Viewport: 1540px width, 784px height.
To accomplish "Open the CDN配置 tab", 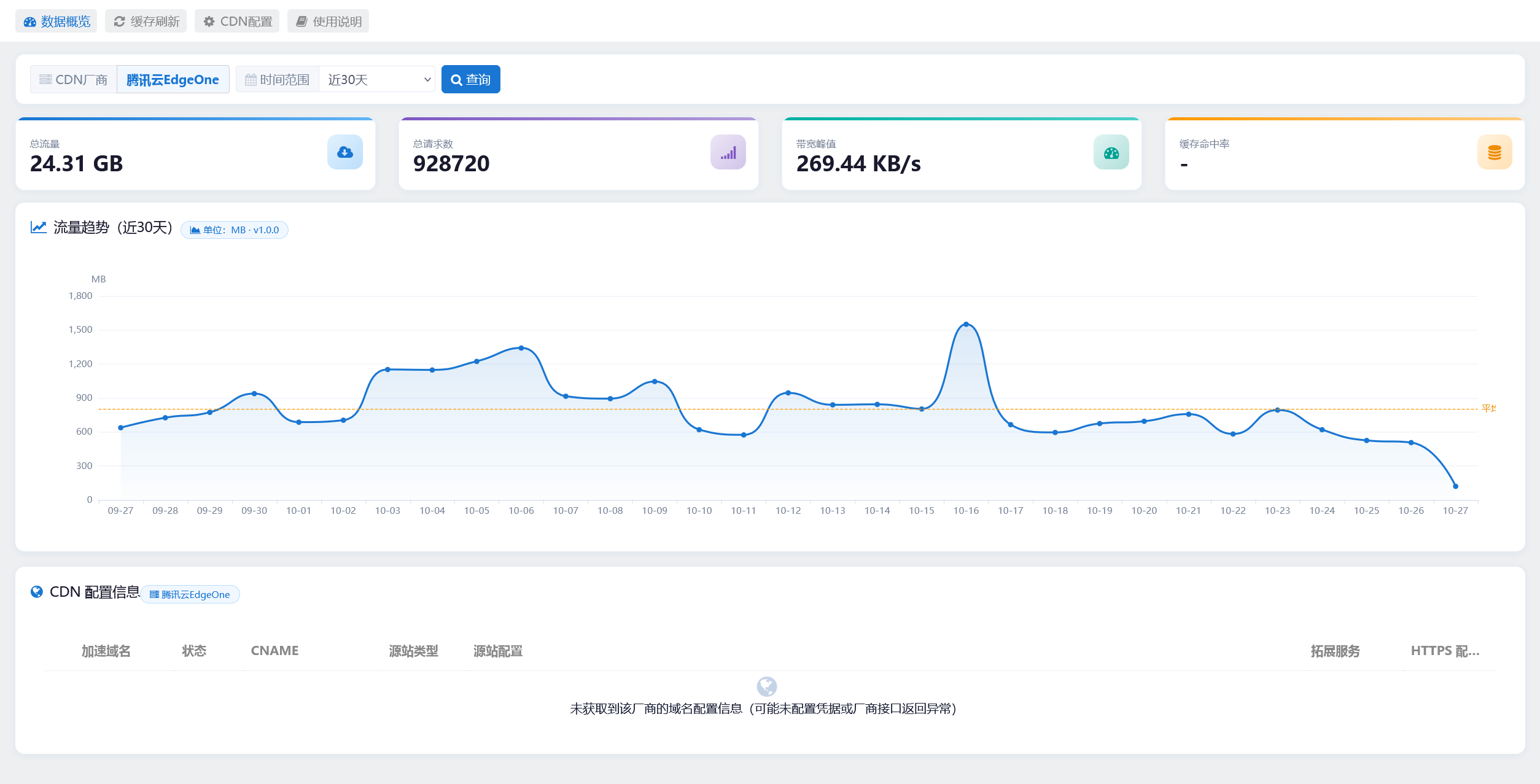I will (x=237, y=21).
